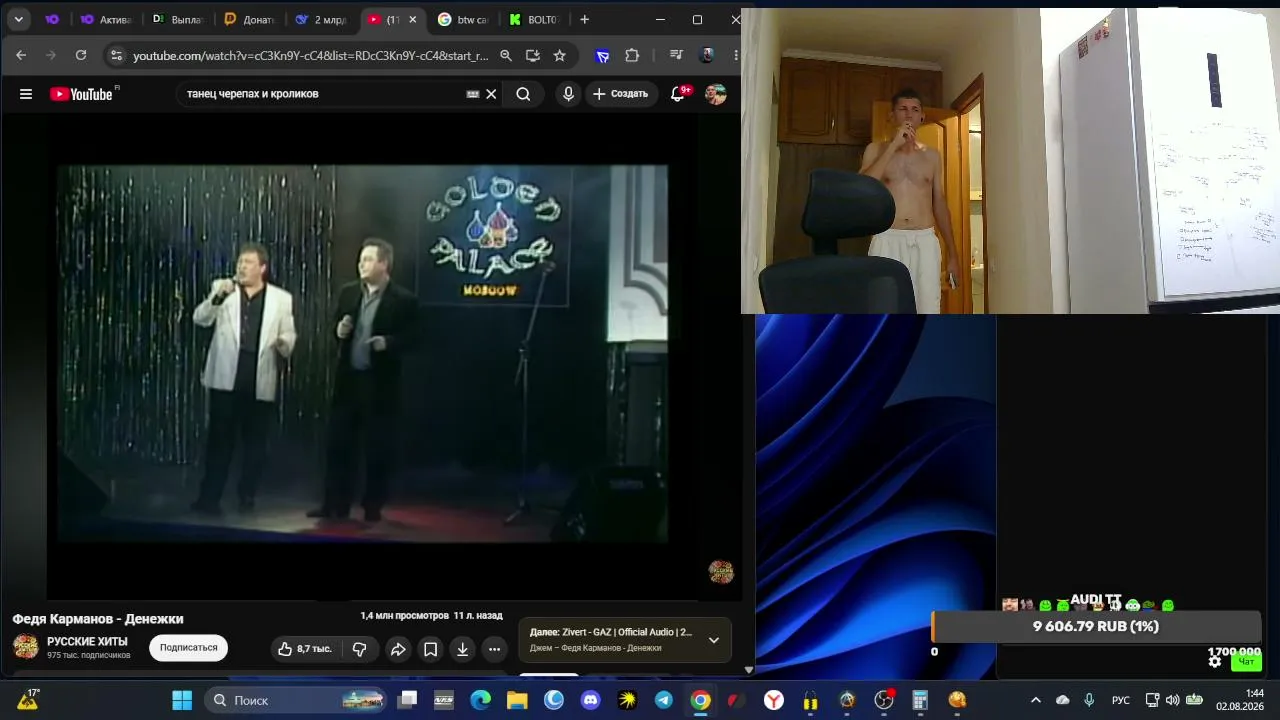Dislike the Федя Карманов video
The height and width of the screenshot is (720, 1280).
pyautogui.click(x=359, y=649)
